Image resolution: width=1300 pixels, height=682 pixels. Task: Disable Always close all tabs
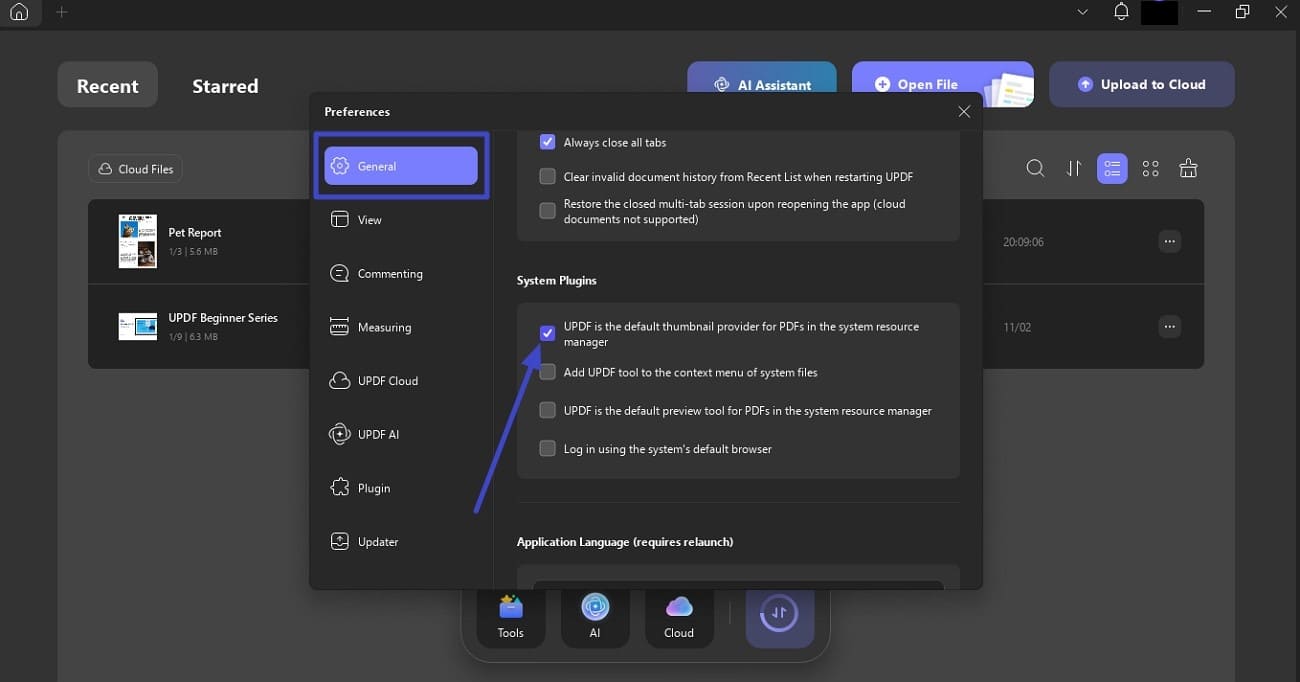click(547, 142)
